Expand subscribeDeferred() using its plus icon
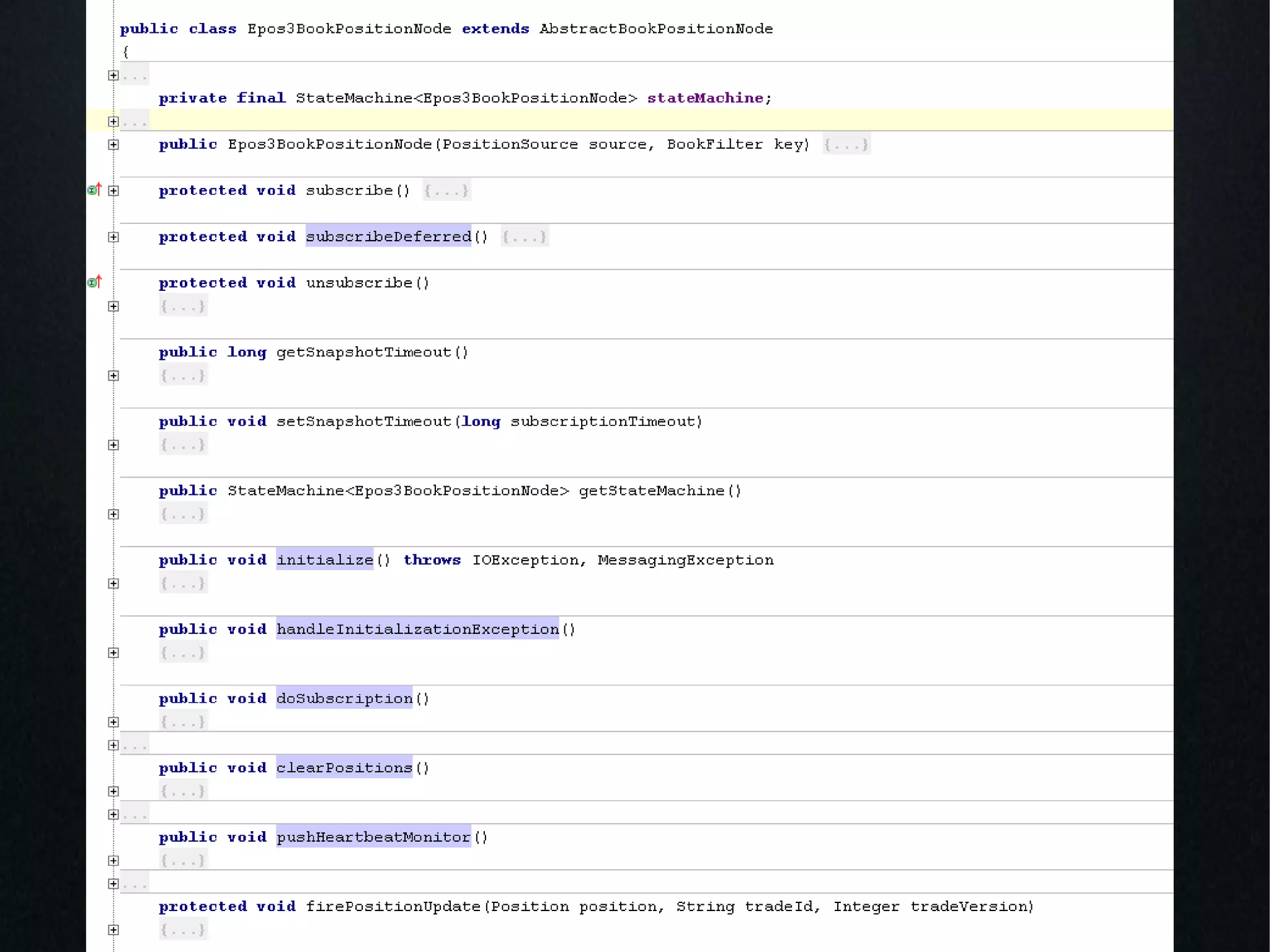Screen dimensions: 1270x952 (x=113, y=237)
